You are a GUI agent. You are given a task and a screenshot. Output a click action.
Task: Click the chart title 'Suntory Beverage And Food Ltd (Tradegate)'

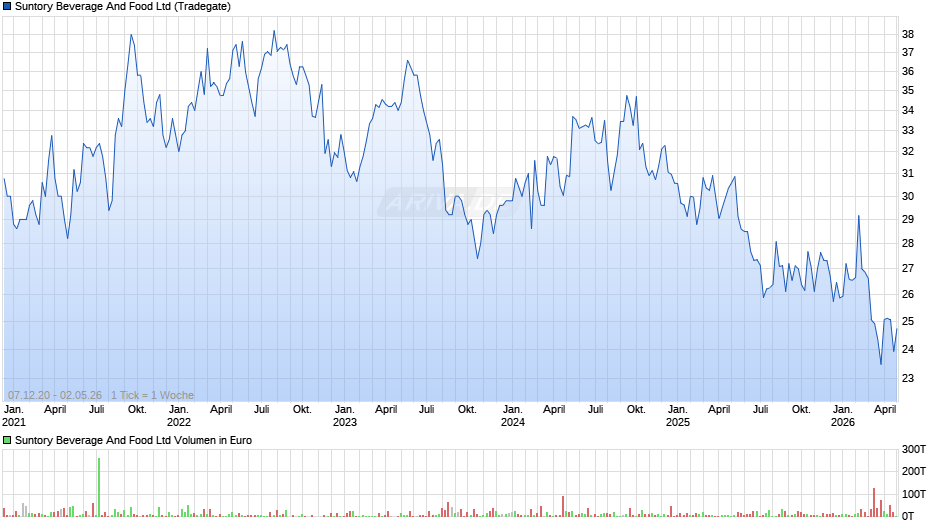click(123, 7)
